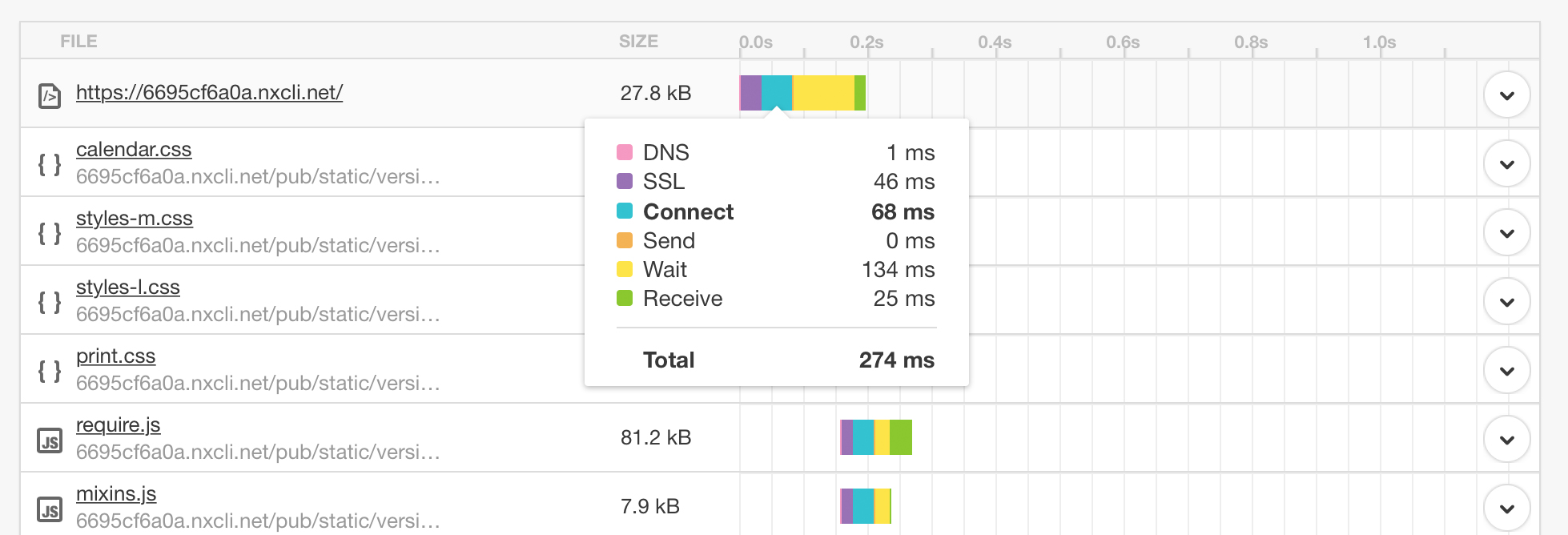Screen dimensions: 1568x535
Task: Open the https://6695cf6a0a.nxcli.net/ link
Action: click(x=209, y=92)
